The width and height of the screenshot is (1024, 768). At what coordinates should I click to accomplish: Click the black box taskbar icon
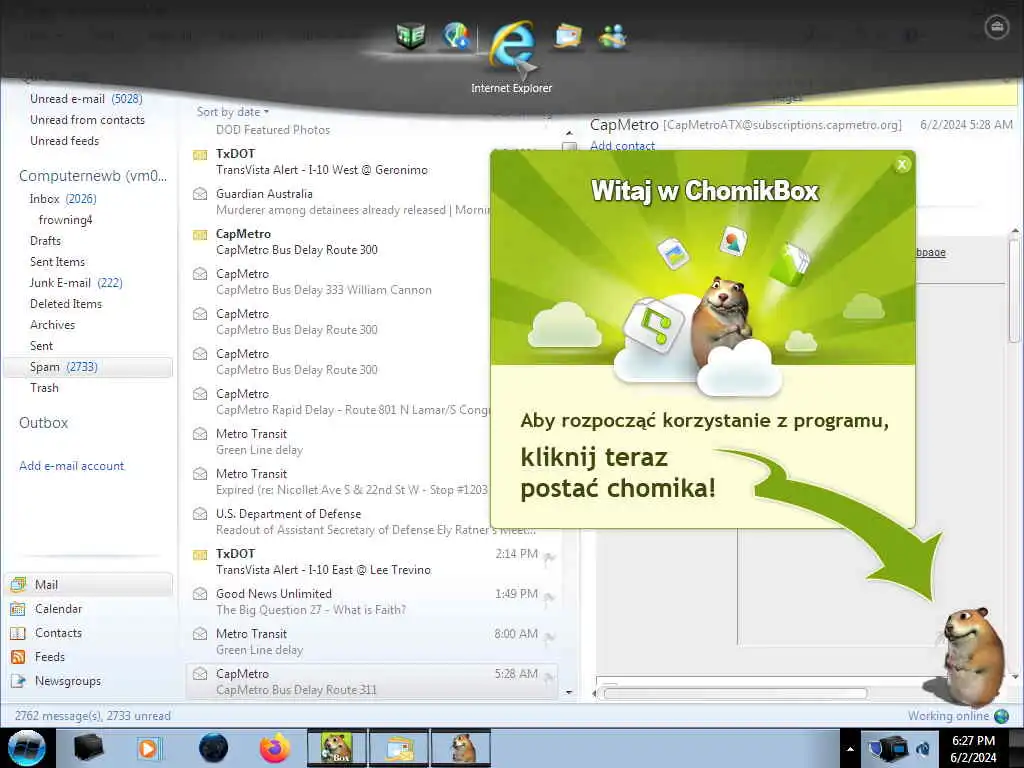(88, 748)
